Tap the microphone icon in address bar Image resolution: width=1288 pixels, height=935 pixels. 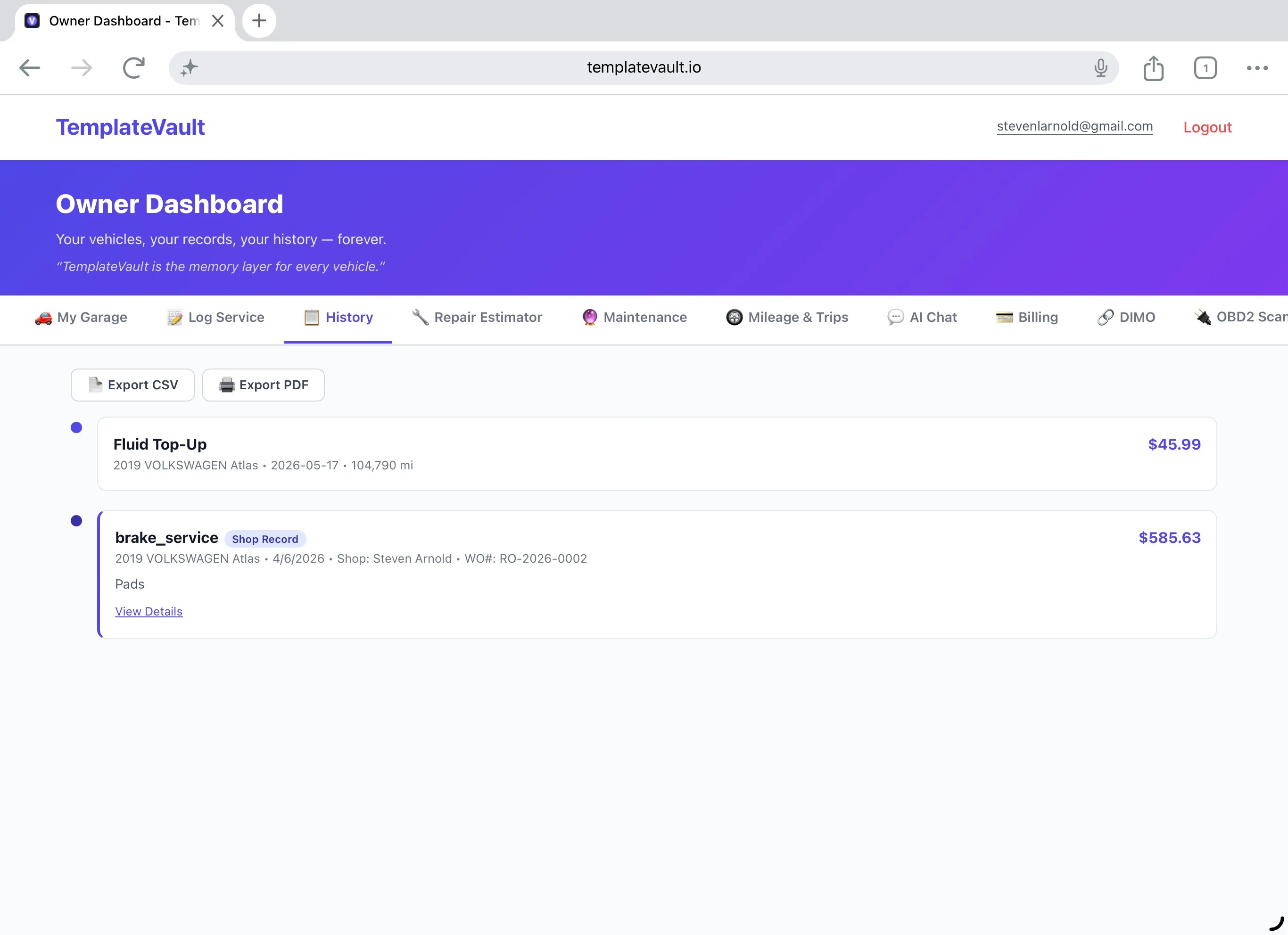1100,68
